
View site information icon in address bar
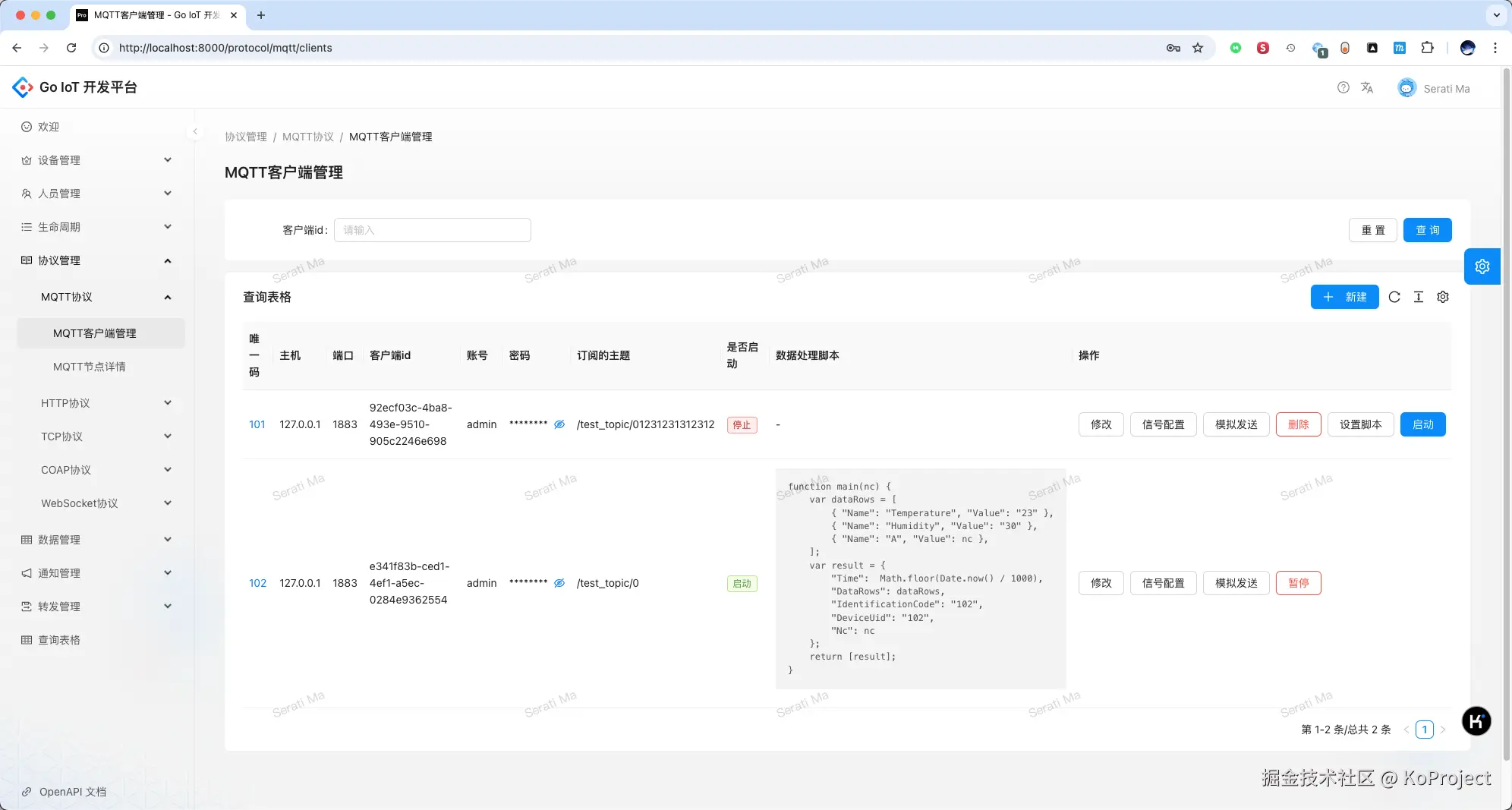point(104,48)
